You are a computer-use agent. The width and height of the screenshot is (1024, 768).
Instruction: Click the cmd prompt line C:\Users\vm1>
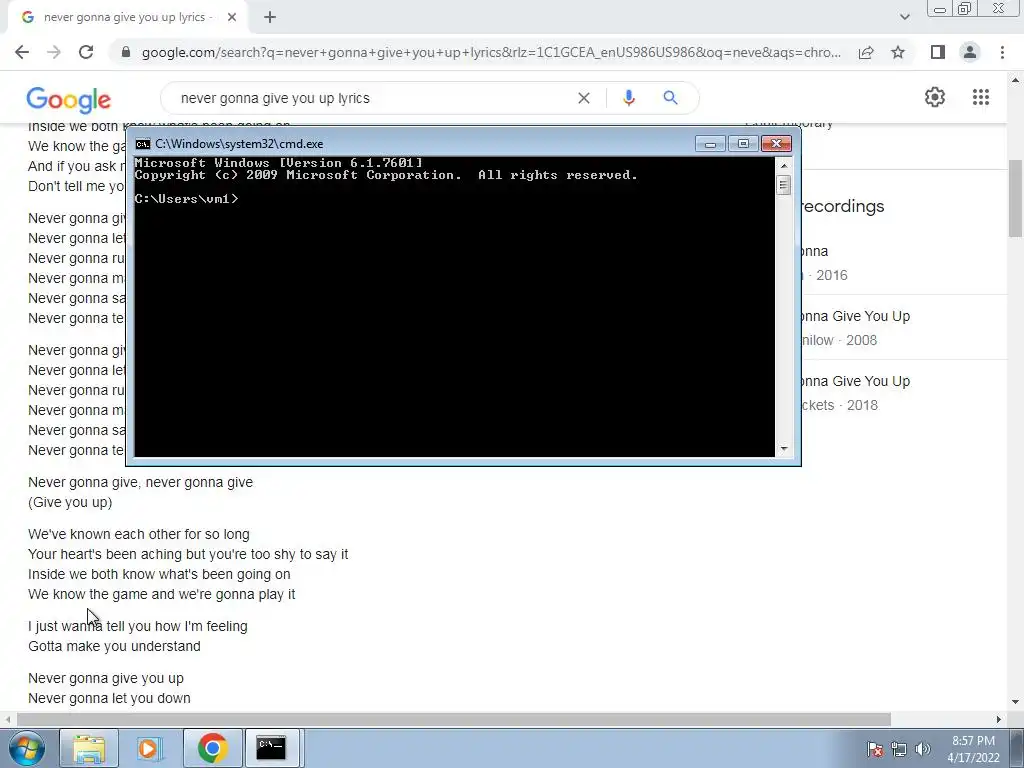(x=187, y=199)
